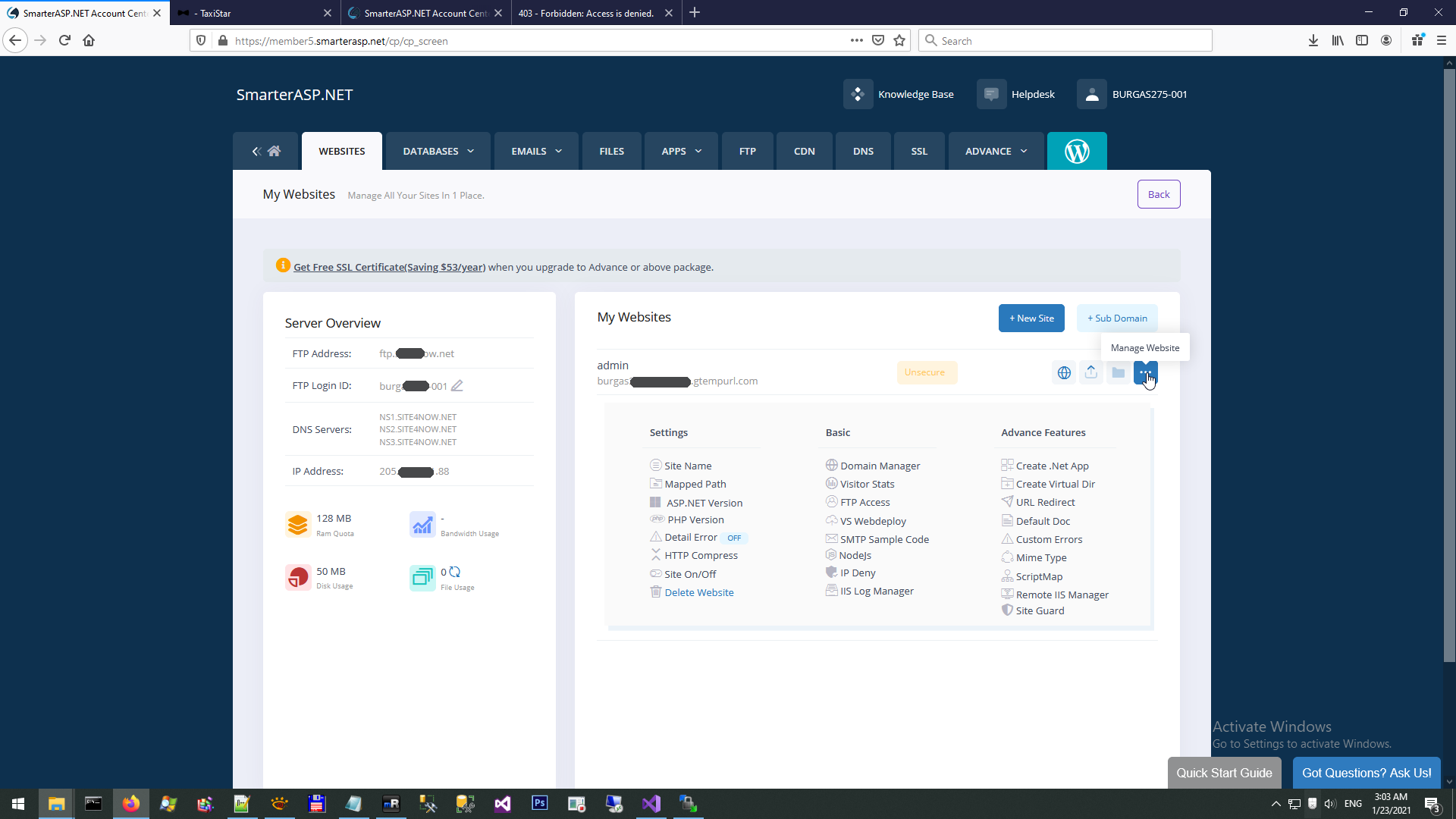Refresh file usage count icon
1456x819 pixels.
(x=455, y=572)
